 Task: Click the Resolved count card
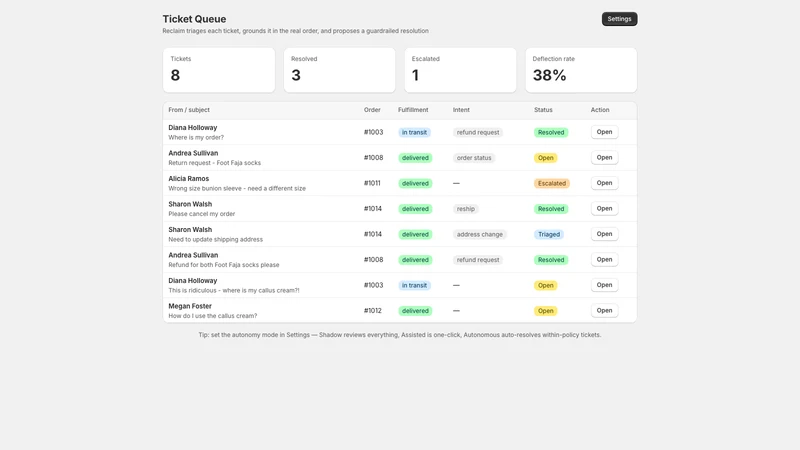click(x=339, y=70)
